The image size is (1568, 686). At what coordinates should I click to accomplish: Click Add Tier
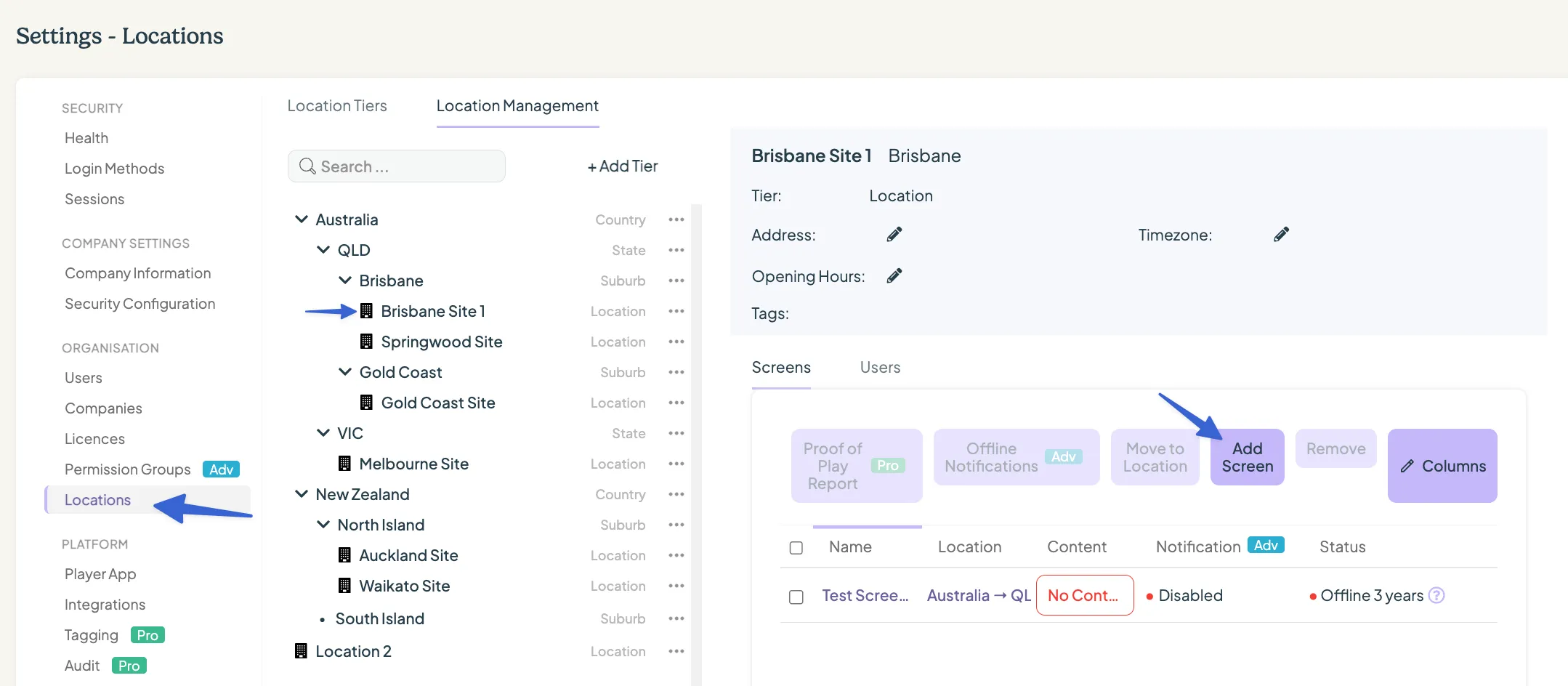click(x=623, y=166)
